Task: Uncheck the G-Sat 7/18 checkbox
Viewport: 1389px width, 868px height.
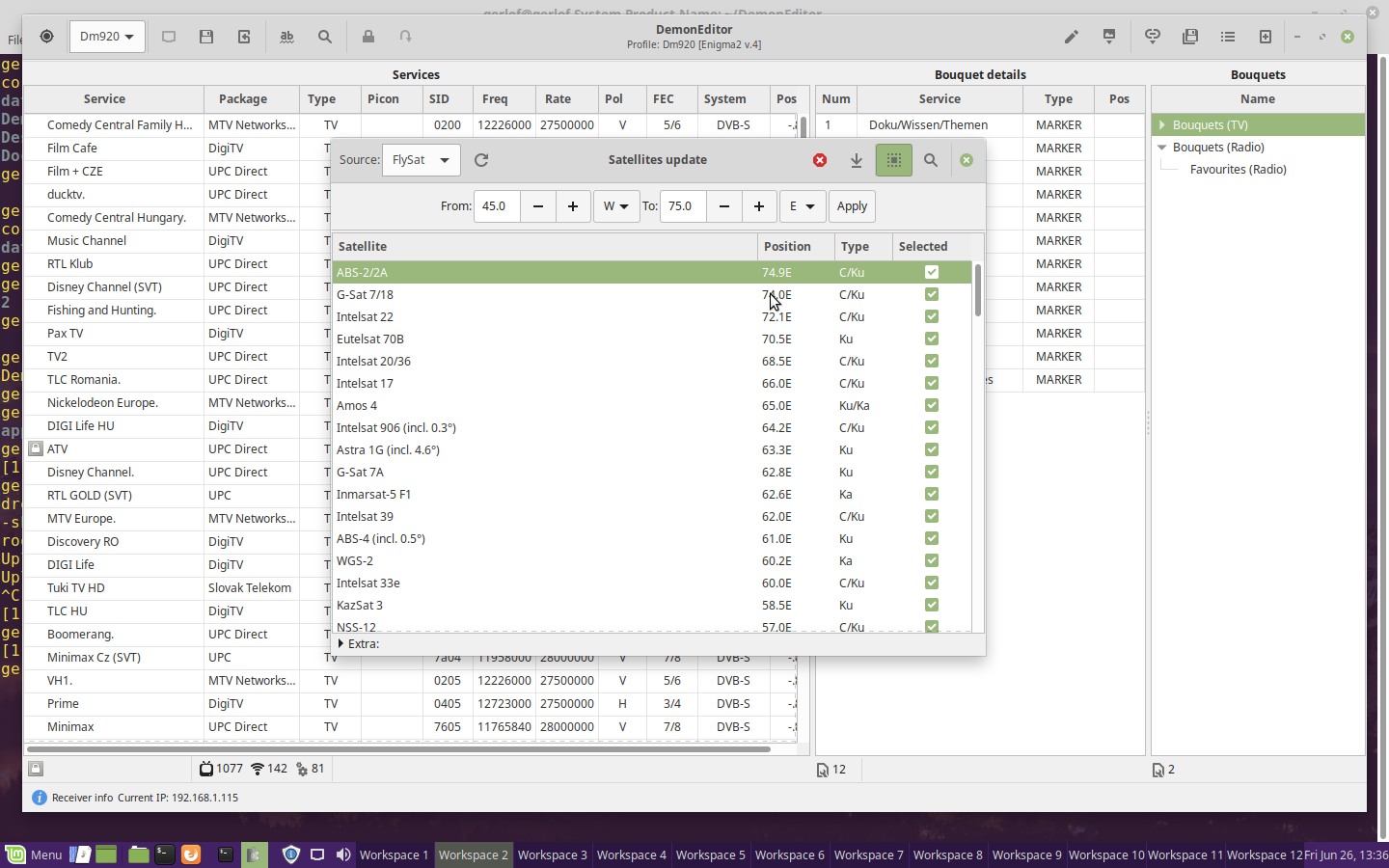Action: pyautogui.click(x=932, y=294)
